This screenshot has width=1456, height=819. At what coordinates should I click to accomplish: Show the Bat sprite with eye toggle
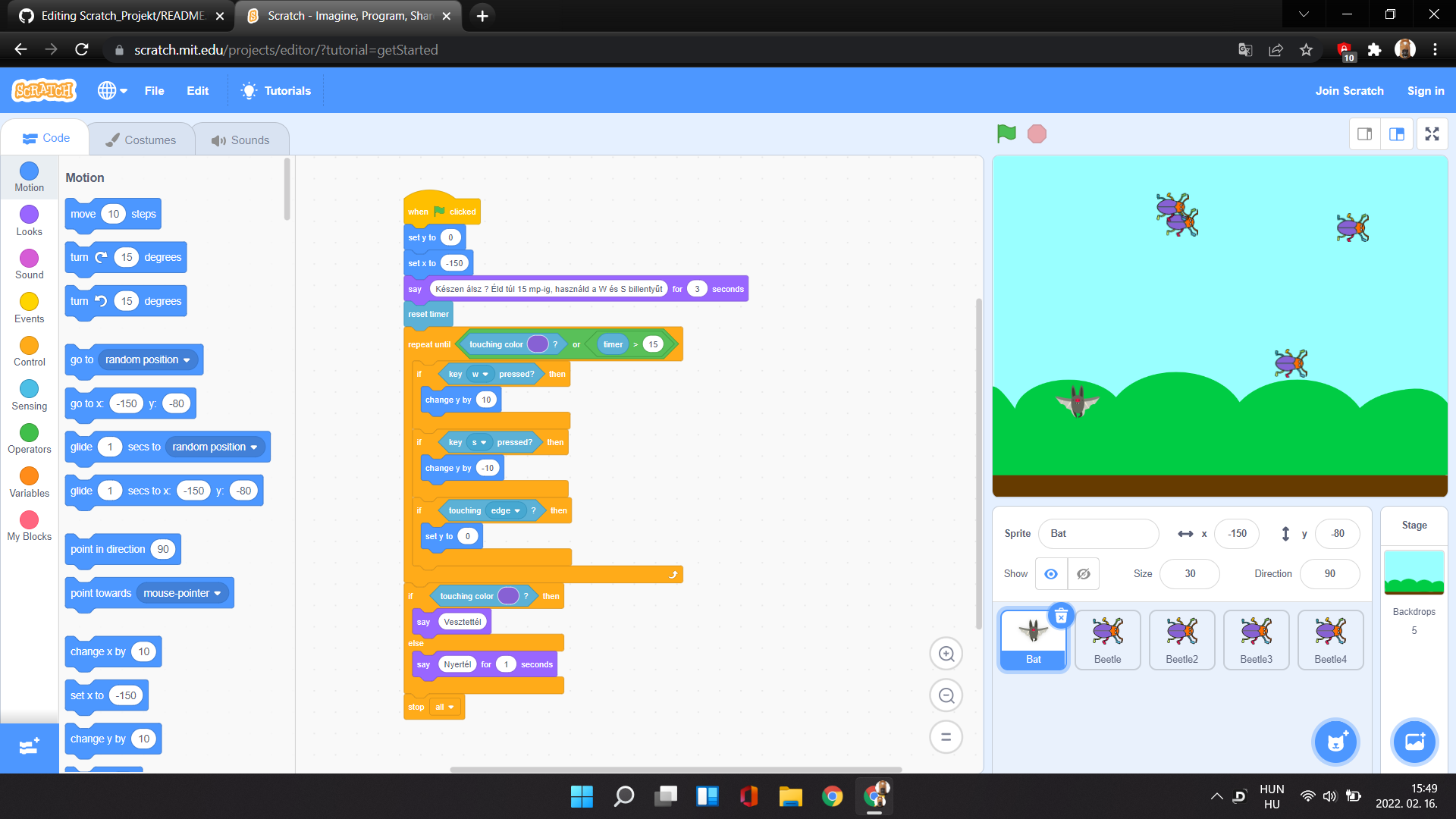coord(1050,574)
